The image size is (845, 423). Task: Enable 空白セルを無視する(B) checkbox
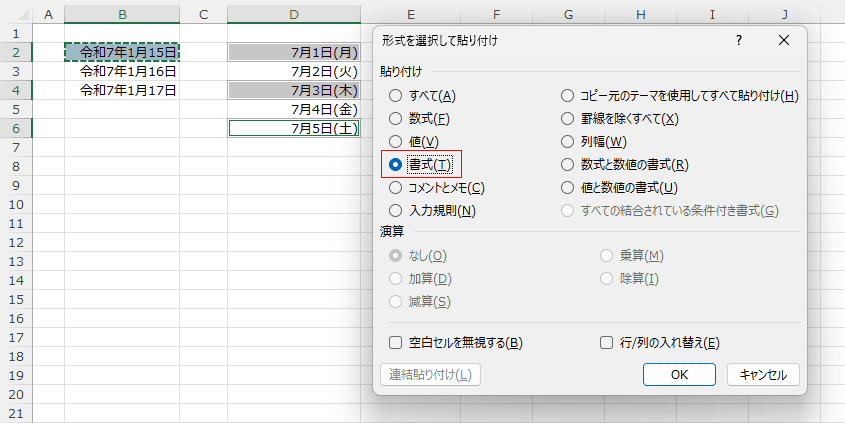coord(396,343)
